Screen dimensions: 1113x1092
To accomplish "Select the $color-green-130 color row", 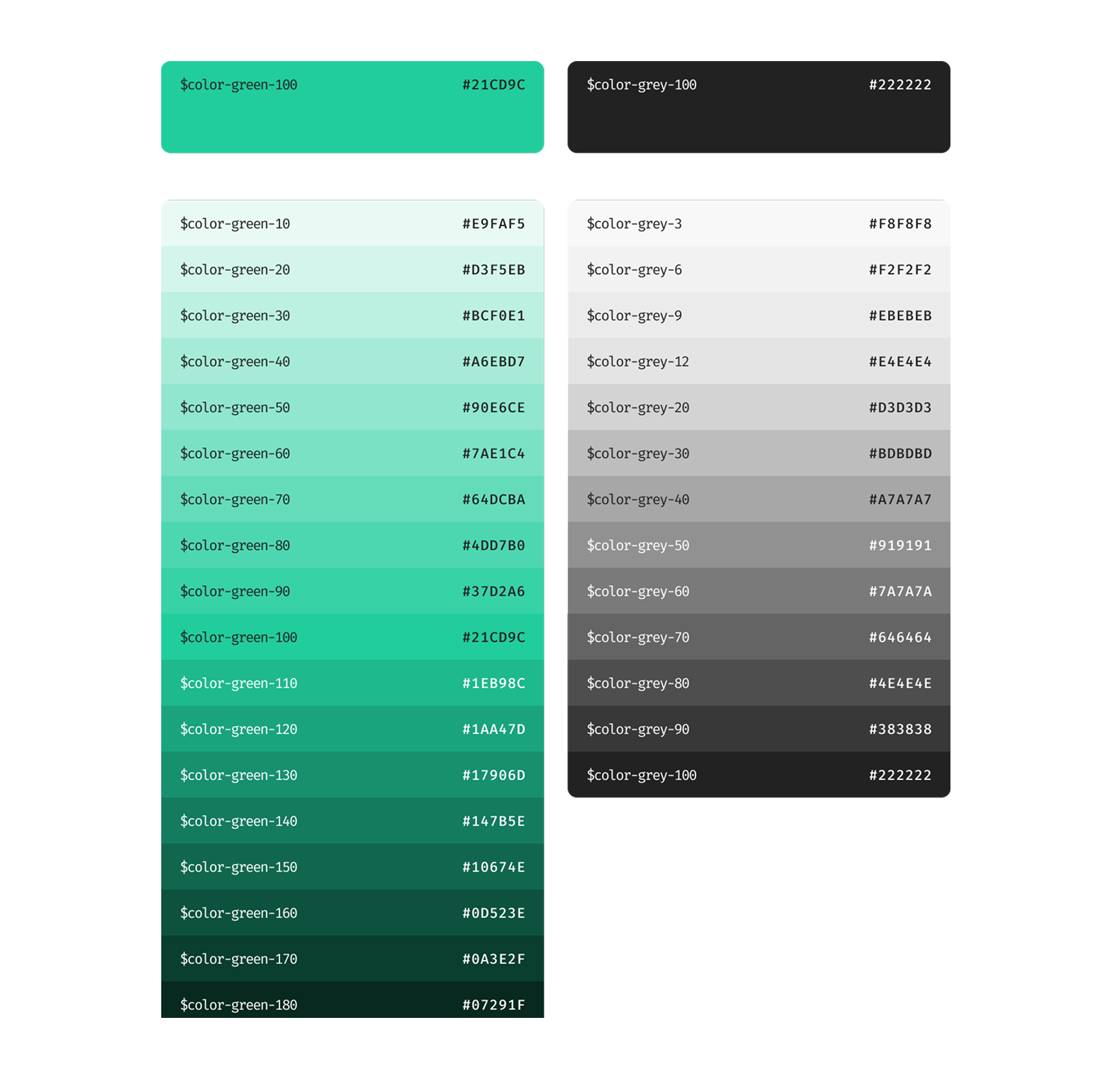I will click(x=352, y=775).
